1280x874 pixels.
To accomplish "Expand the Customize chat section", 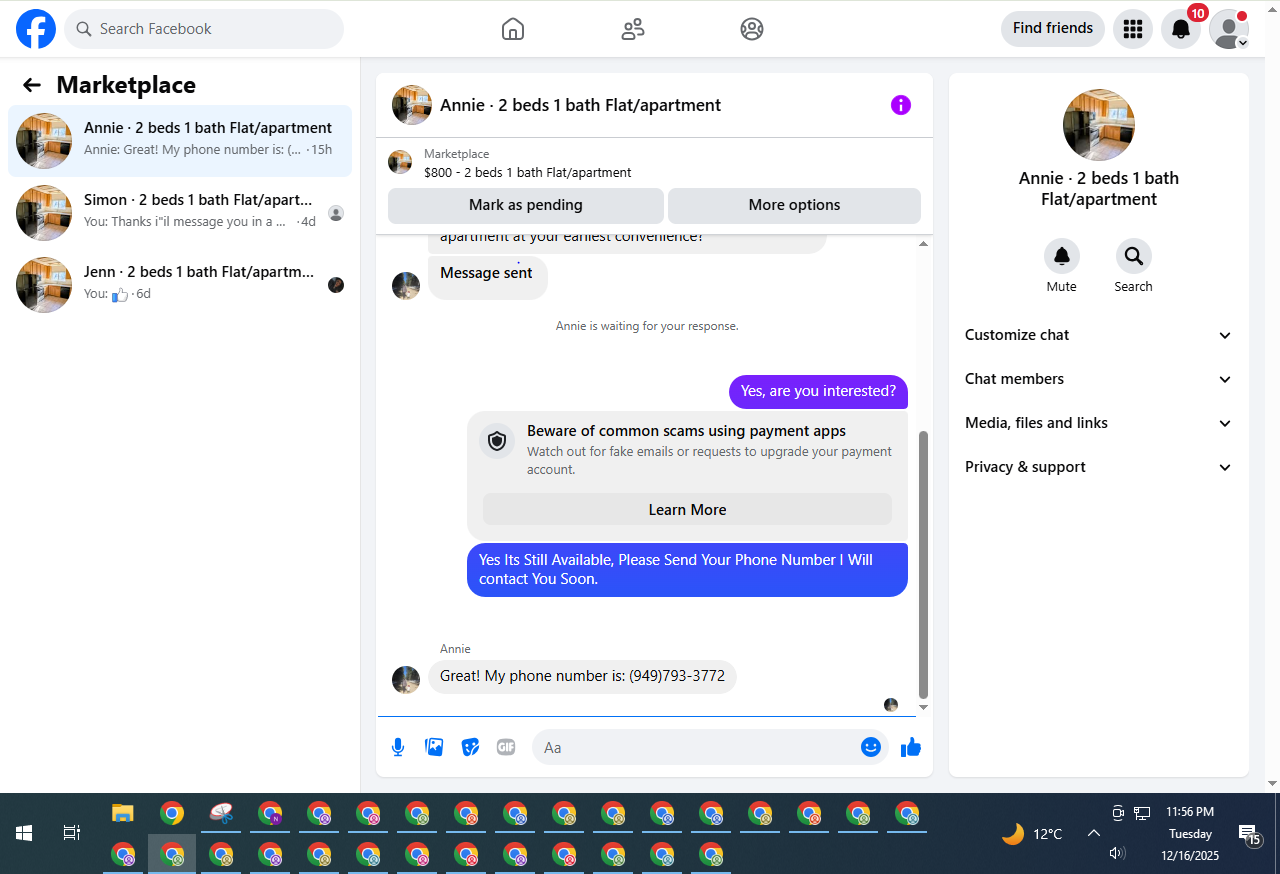I will [1099, 335].
